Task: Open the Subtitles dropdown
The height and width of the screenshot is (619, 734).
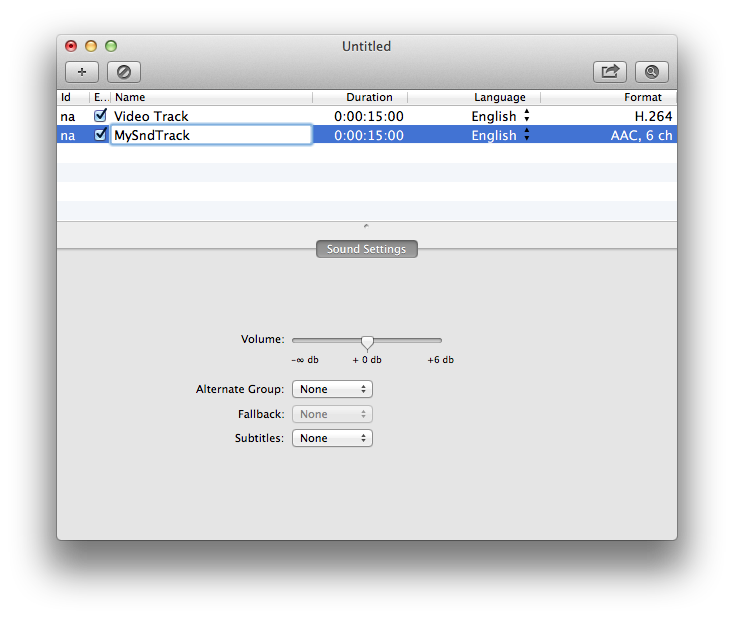Action: [x=332, y=438]
